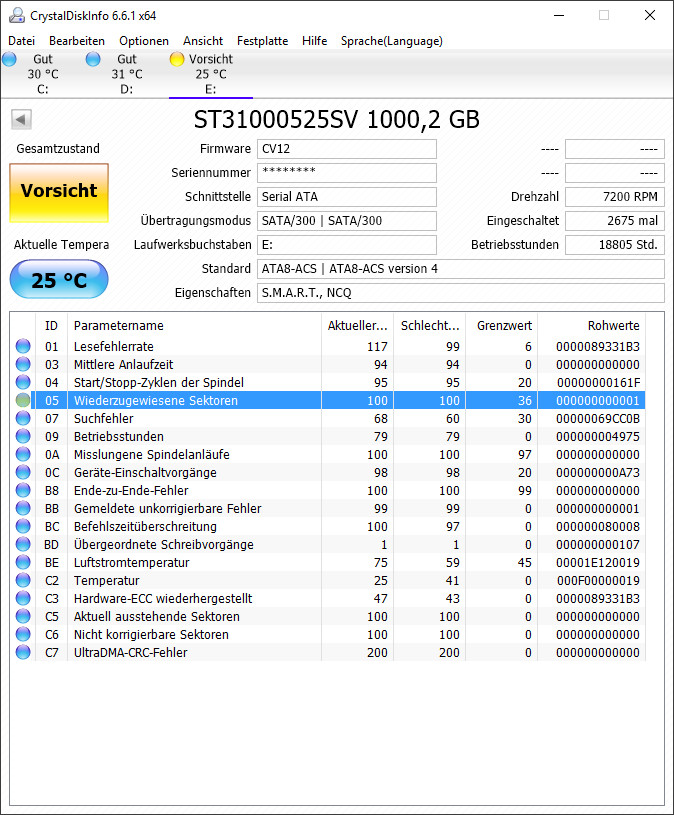This screenshot has width=674, height=815.
Task: Select the yellow Vorsicht orb for drive E:
Action: coord(177,59)
